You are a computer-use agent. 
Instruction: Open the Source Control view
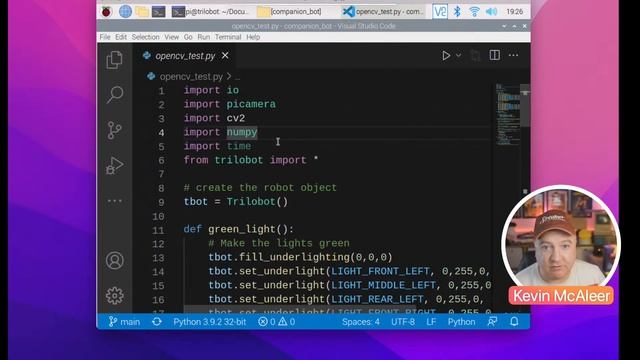pos(115,130)
